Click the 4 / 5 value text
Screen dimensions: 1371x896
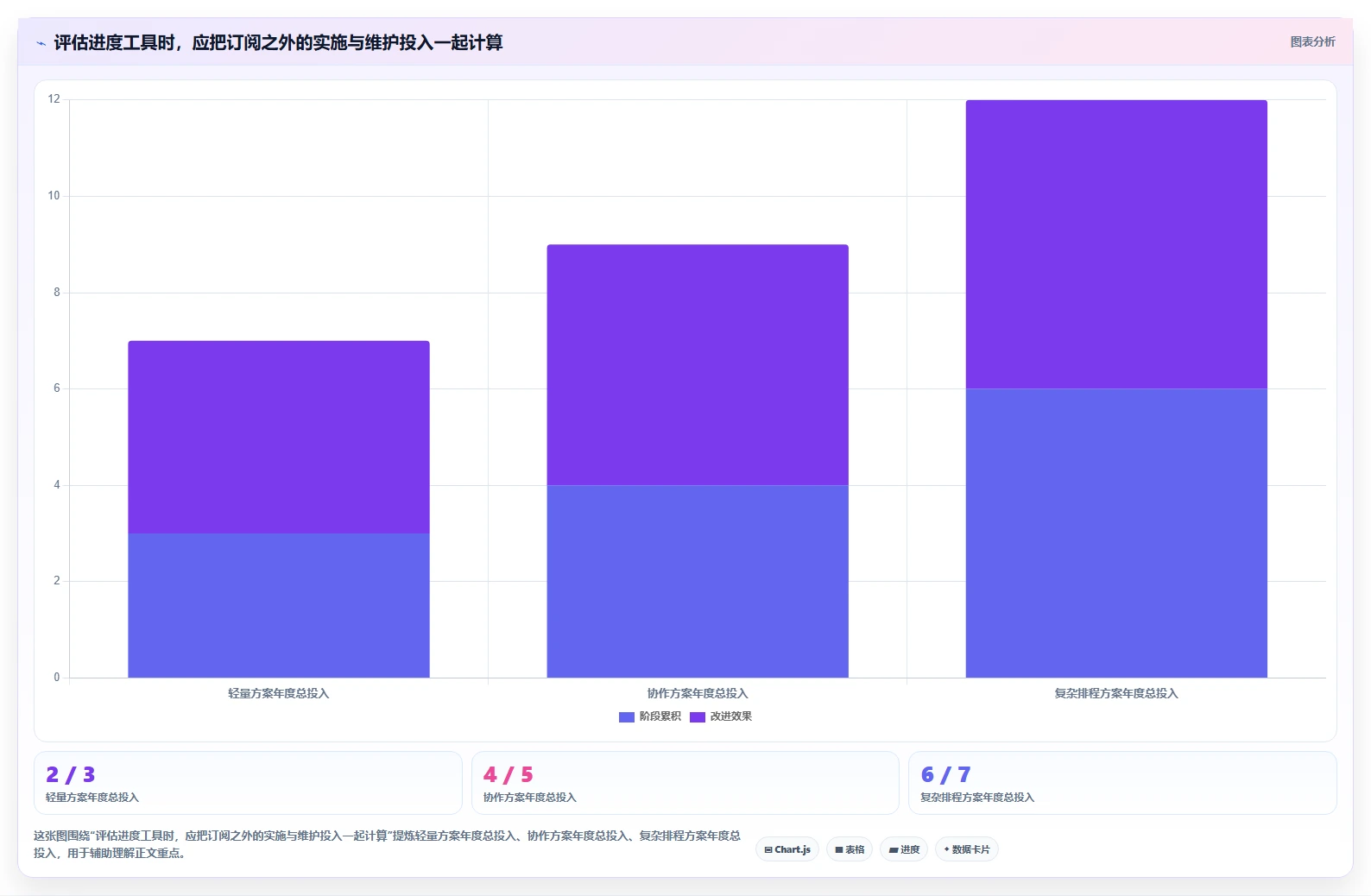coord(509,774)
